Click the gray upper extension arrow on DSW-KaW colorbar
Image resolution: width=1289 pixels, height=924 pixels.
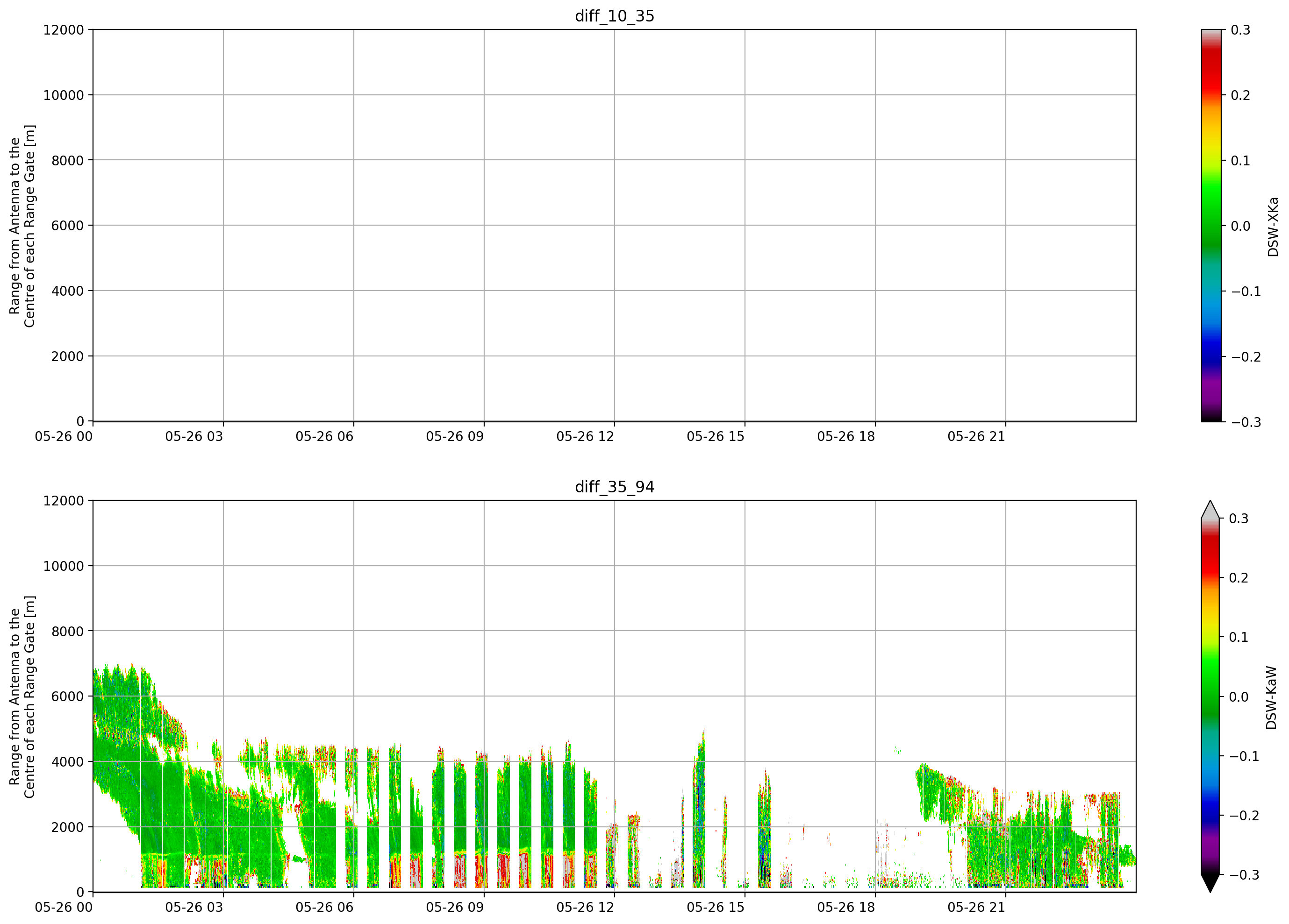coord(1211,510)
